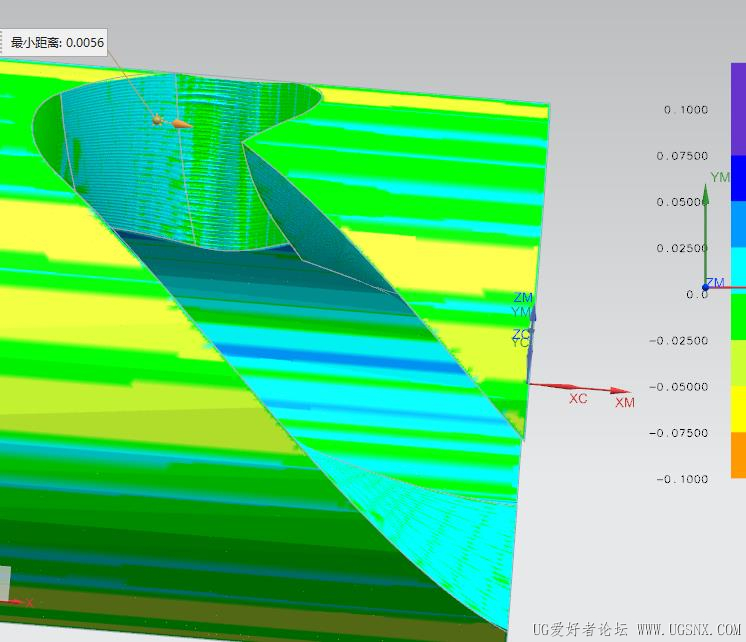Click the 0.0 scale value
Screen dimensions: 746x642
coord(697,295)
